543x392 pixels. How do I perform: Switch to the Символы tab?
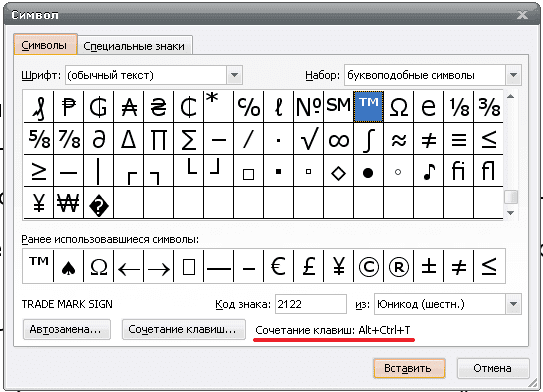tap(45, 45)
